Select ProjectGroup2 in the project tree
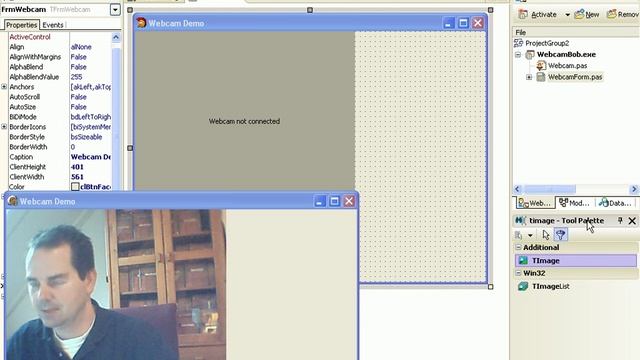This screenshot has width=640, height=360. click(x=547, y=43)
